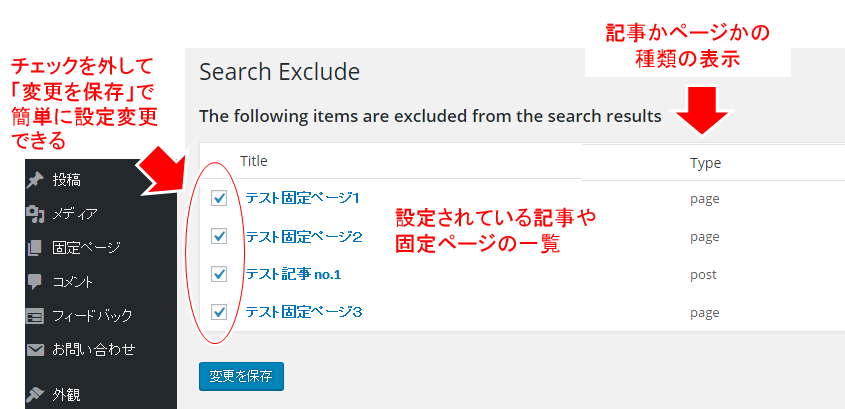The width and height of the screenshot is (845, 409).
Task: Click the pages icon beside 固定ページ
Action: (34, 248)
